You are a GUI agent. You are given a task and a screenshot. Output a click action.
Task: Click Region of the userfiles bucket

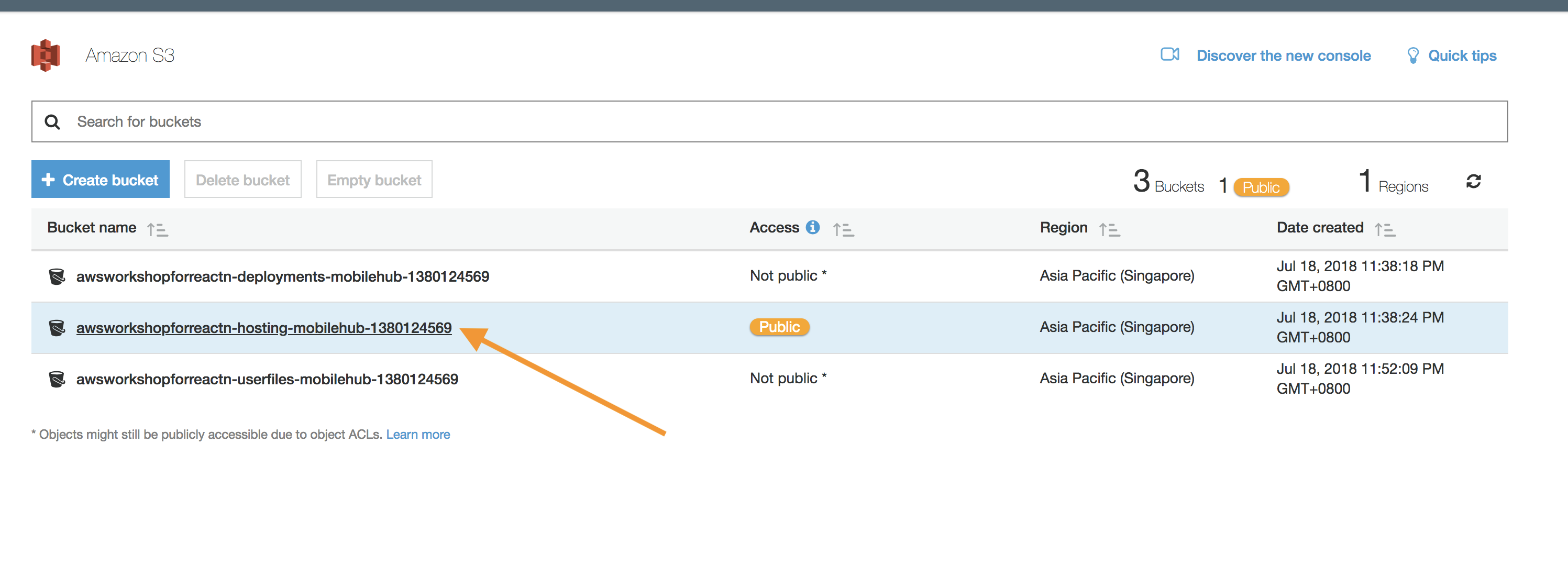(x=1117, y=379)
